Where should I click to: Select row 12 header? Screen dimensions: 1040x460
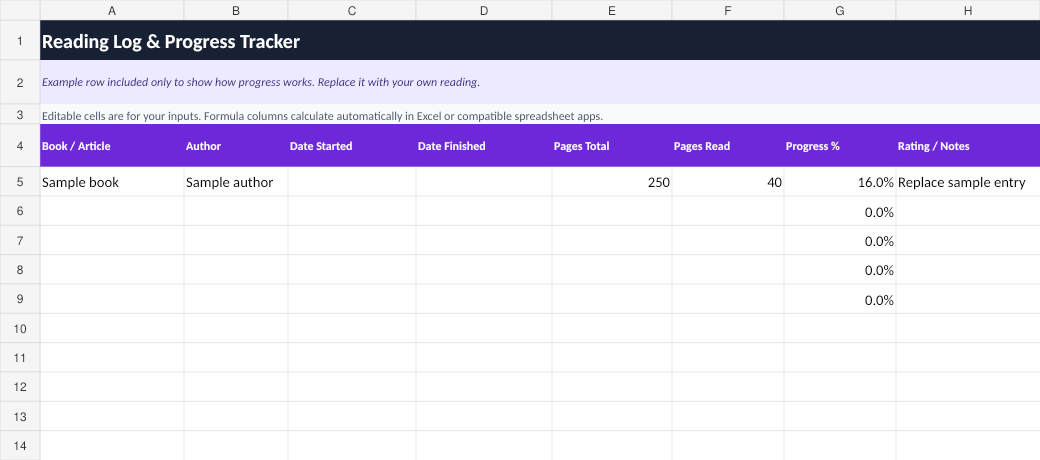[20, 387]
